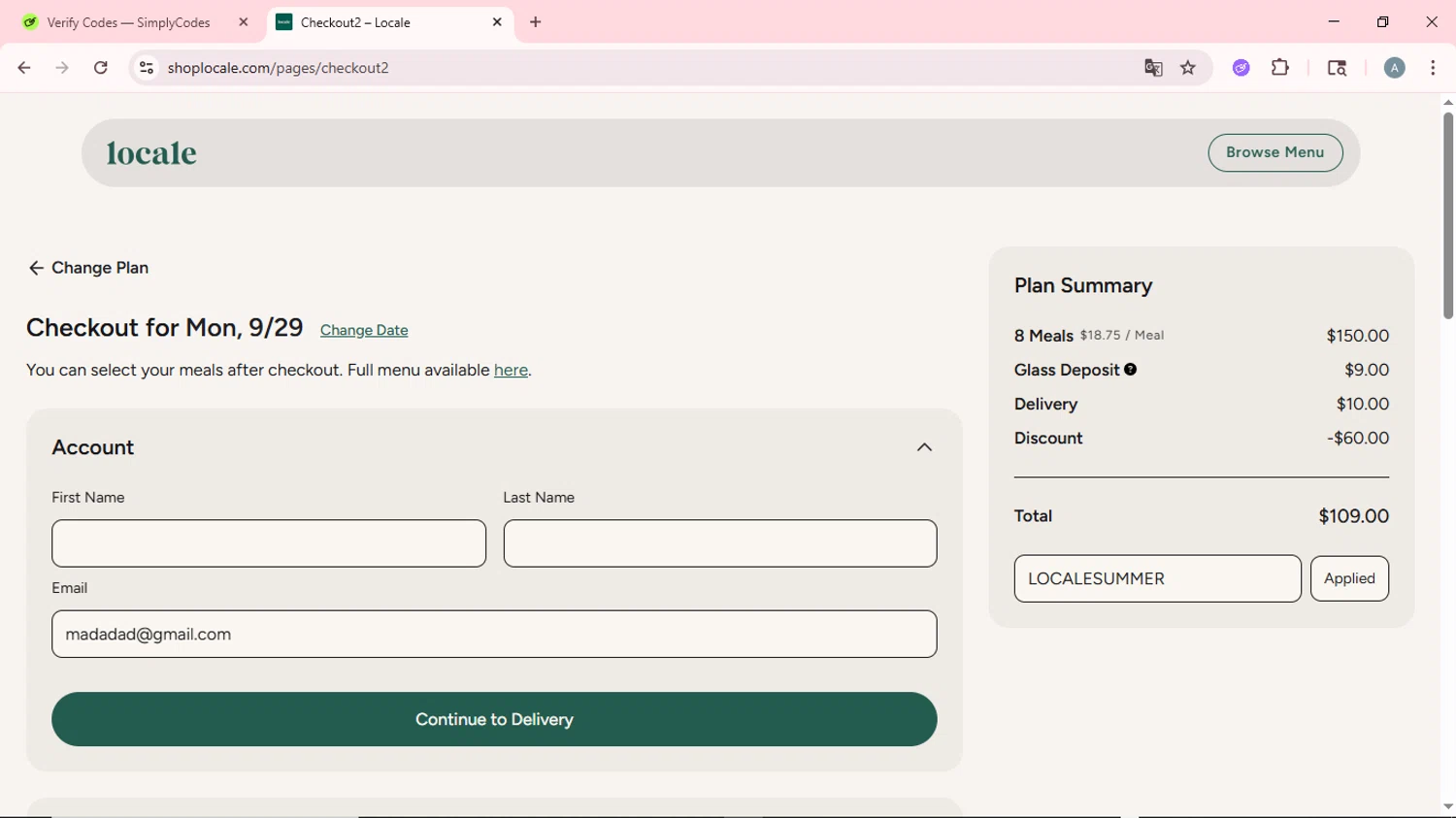This screenshot has height=818, width=1456.
Task: Click the translate page icon
Action: pyautogui.click(x=1153, y=68)
